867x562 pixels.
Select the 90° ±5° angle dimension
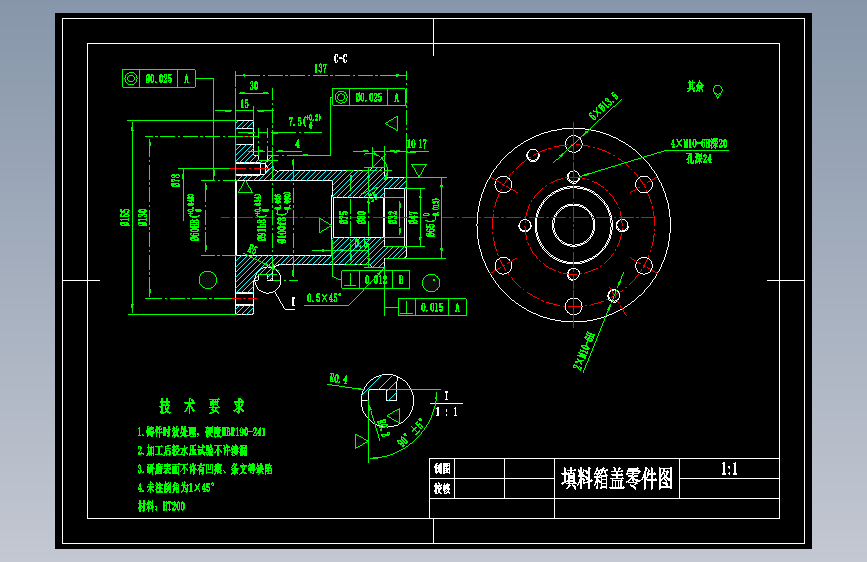pyautogui.click(x=411, y=433)
